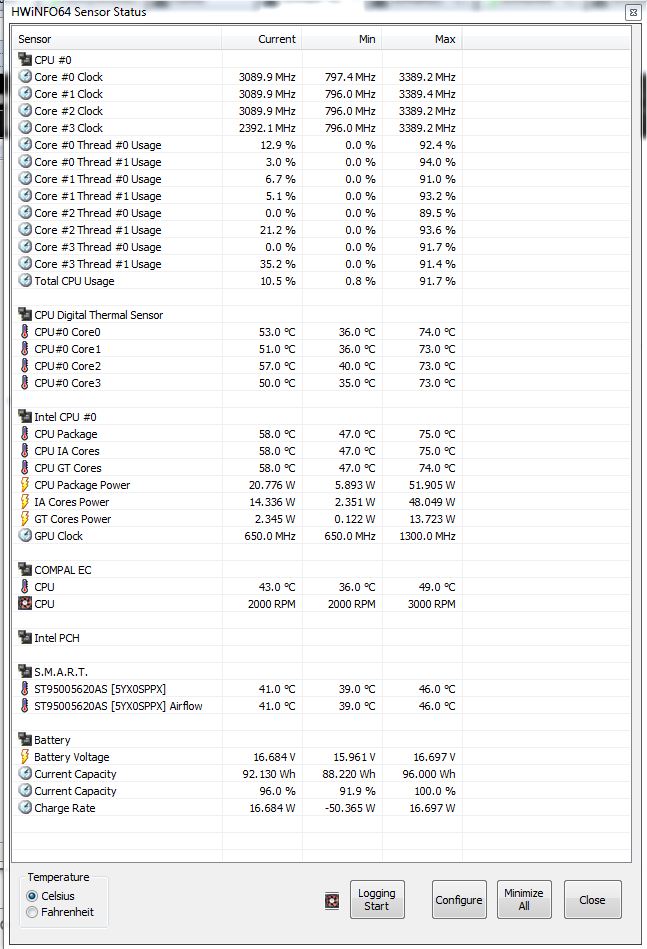Screen dimensions: 647x949
Task: Click the Max column header
Action: (x=422, y=39)
